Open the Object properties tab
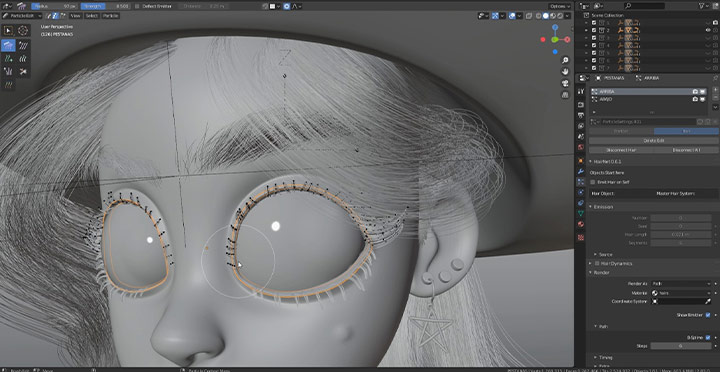The image size is (720, 372). (x=581, y=161)
